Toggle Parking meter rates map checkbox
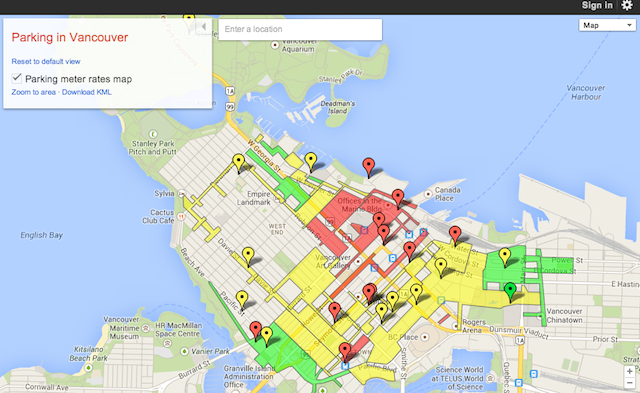Viewport: 640px width, 393px height. click(16, 78)
